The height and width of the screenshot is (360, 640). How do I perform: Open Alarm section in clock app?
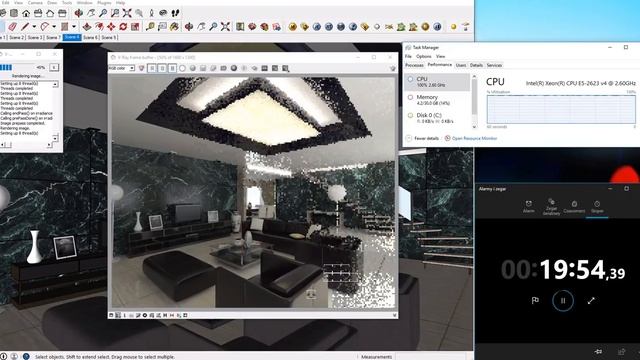[529, 207]
